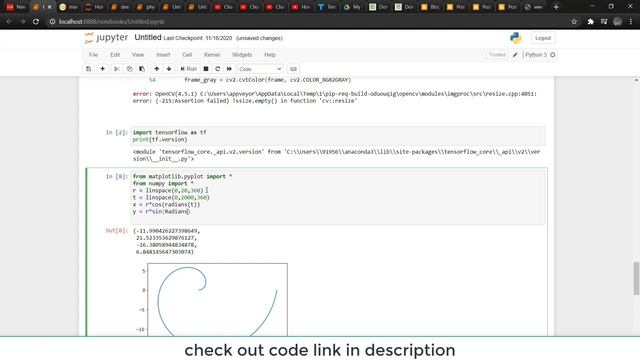This screenshot has height=360, width=640.
Task: Open a new browser tab
Action: point(556,7)
